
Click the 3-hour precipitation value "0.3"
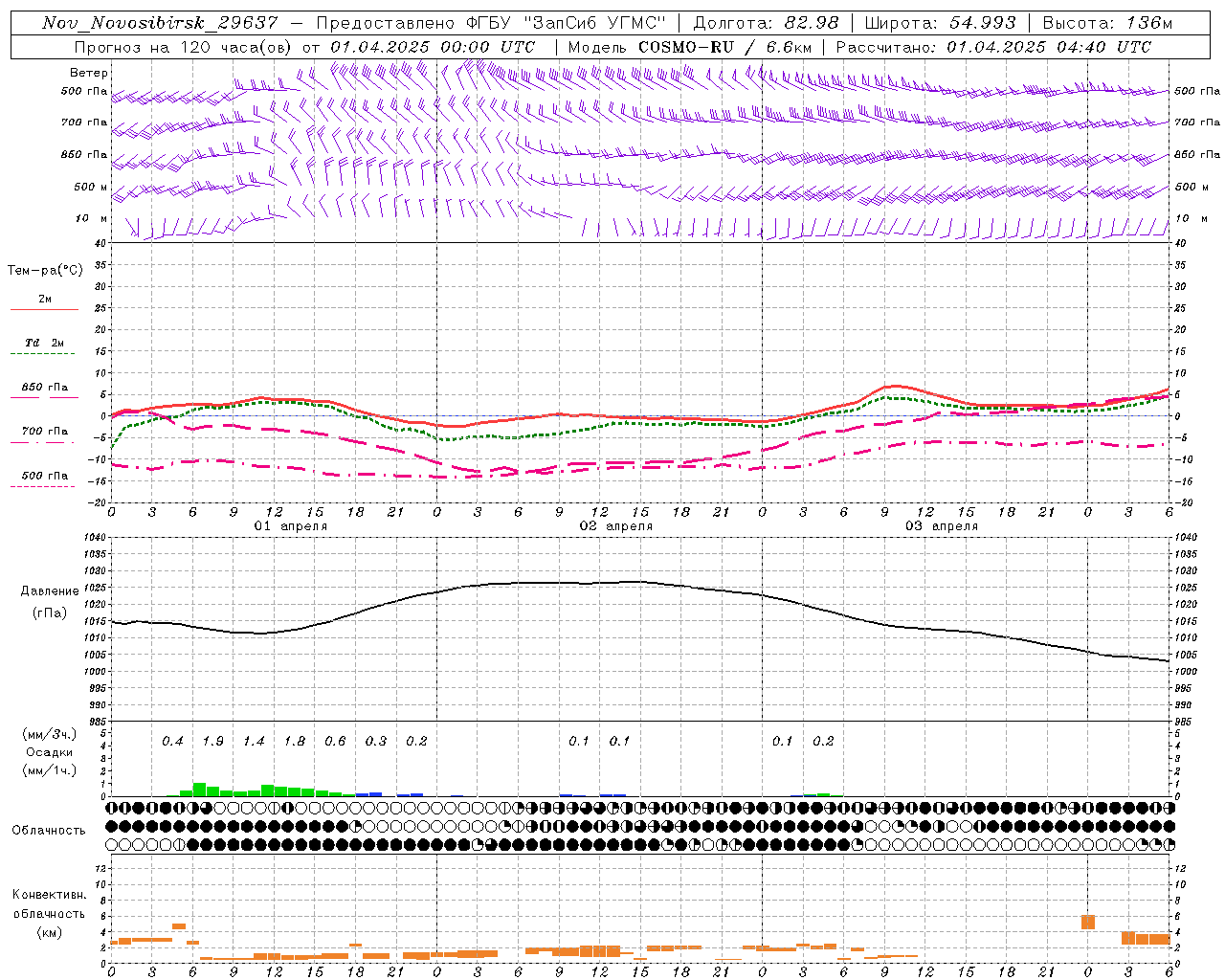(x=375, y=741)
